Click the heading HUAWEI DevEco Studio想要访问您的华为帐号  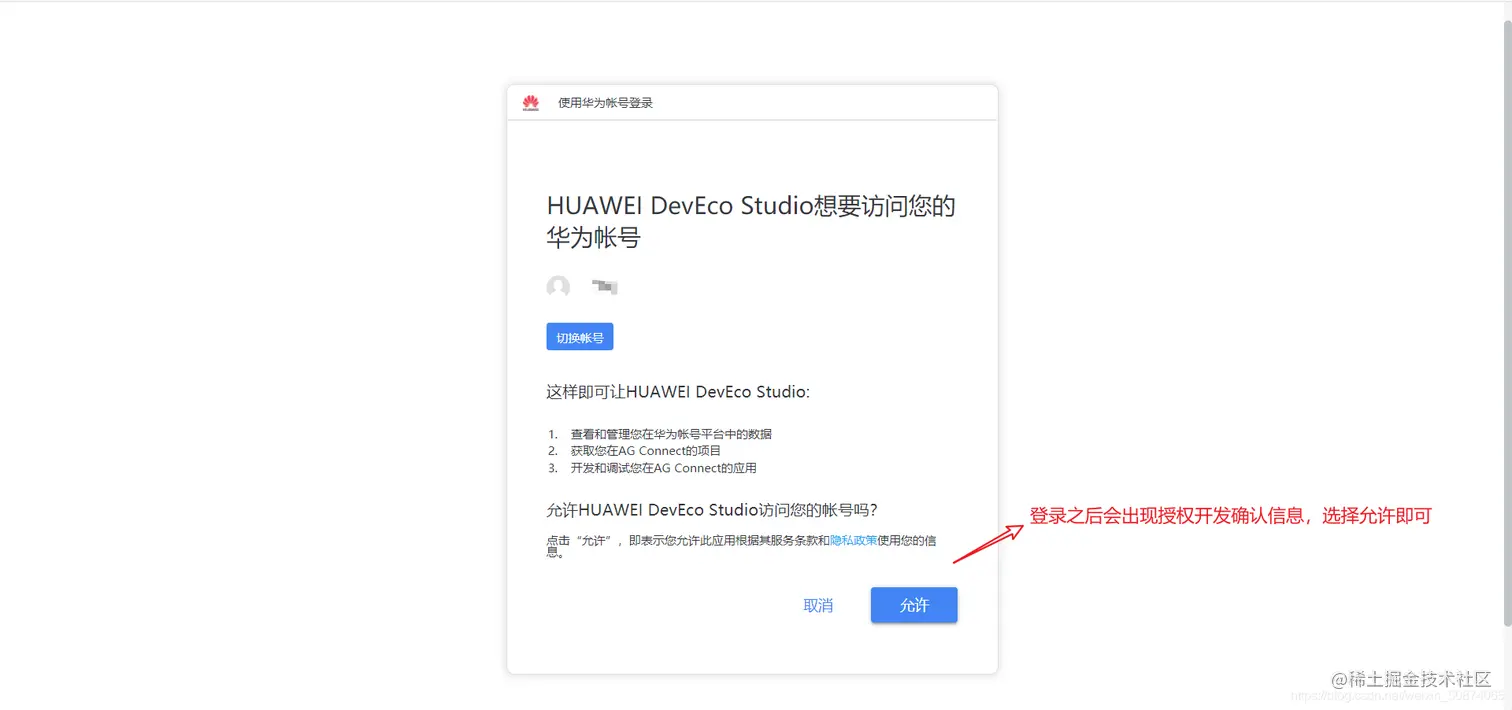click(751, 221)
